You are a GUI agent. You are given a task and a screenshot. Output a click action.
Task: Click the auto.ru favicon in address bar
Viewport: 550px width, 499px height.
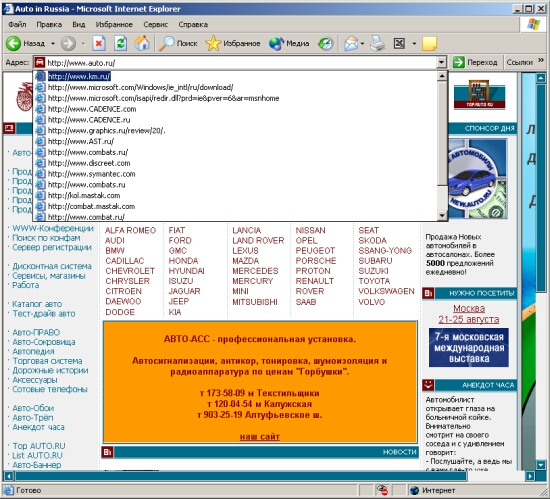[40, 63]
